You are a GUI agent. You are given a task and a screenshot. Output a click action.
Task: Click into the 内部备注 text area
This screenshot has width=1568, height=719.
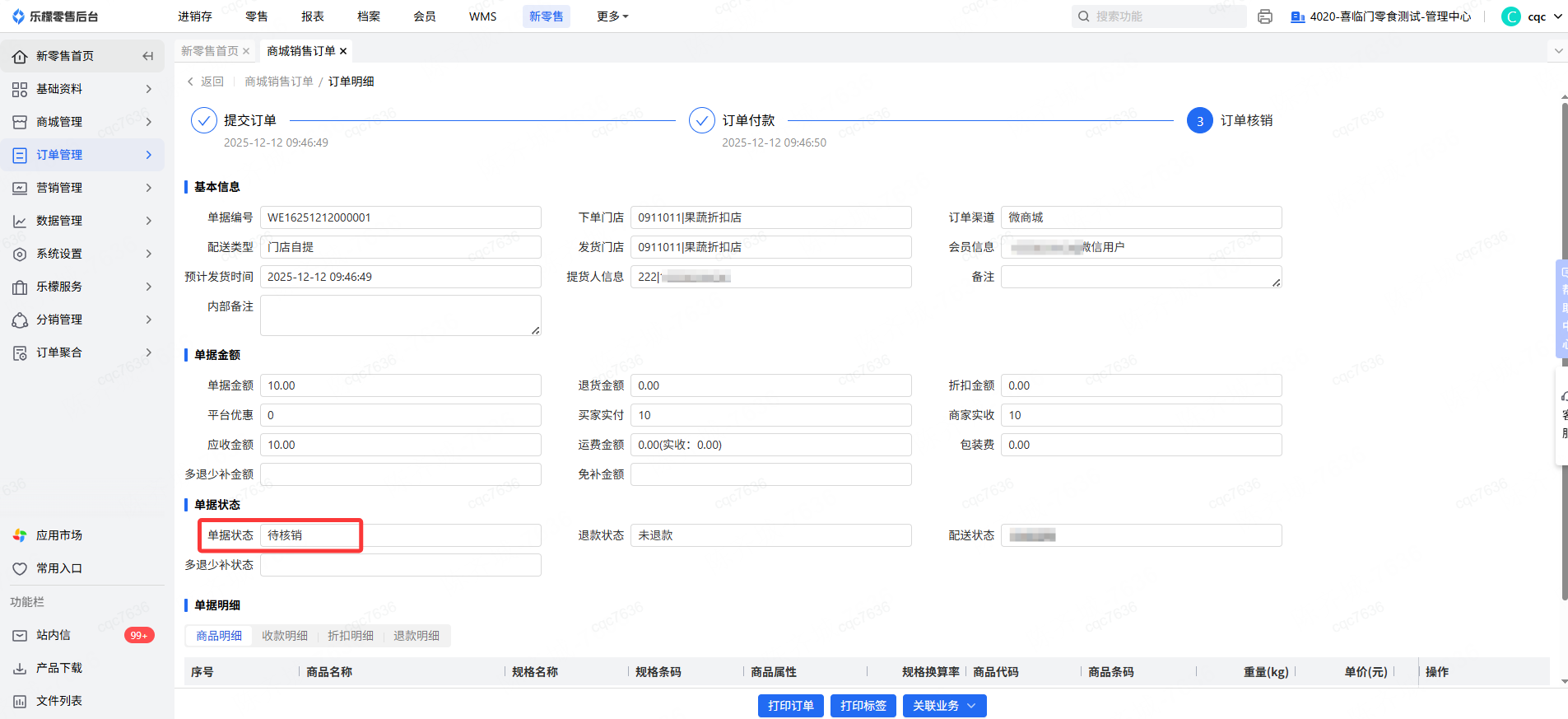point(400,315)
